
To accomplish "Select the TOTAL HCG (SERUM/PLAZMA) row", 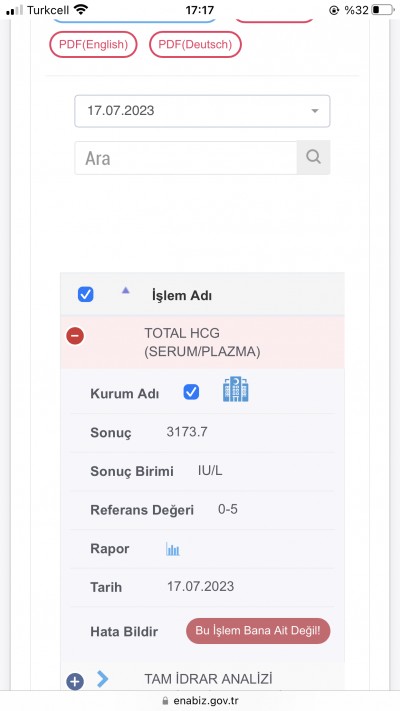I will [202, 342].
